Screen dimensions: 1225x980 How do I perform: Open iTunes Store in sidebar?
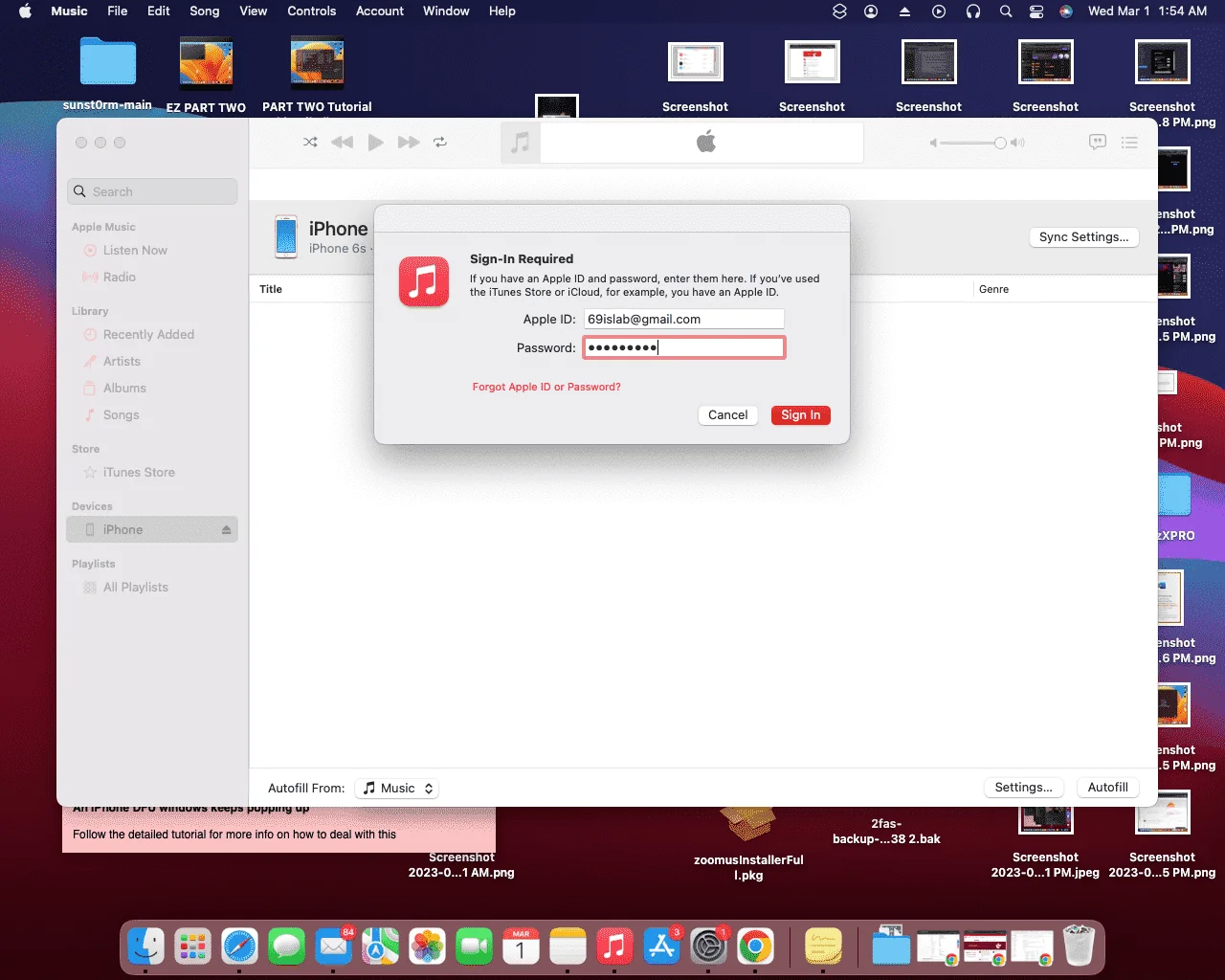(x=139, y=472)
